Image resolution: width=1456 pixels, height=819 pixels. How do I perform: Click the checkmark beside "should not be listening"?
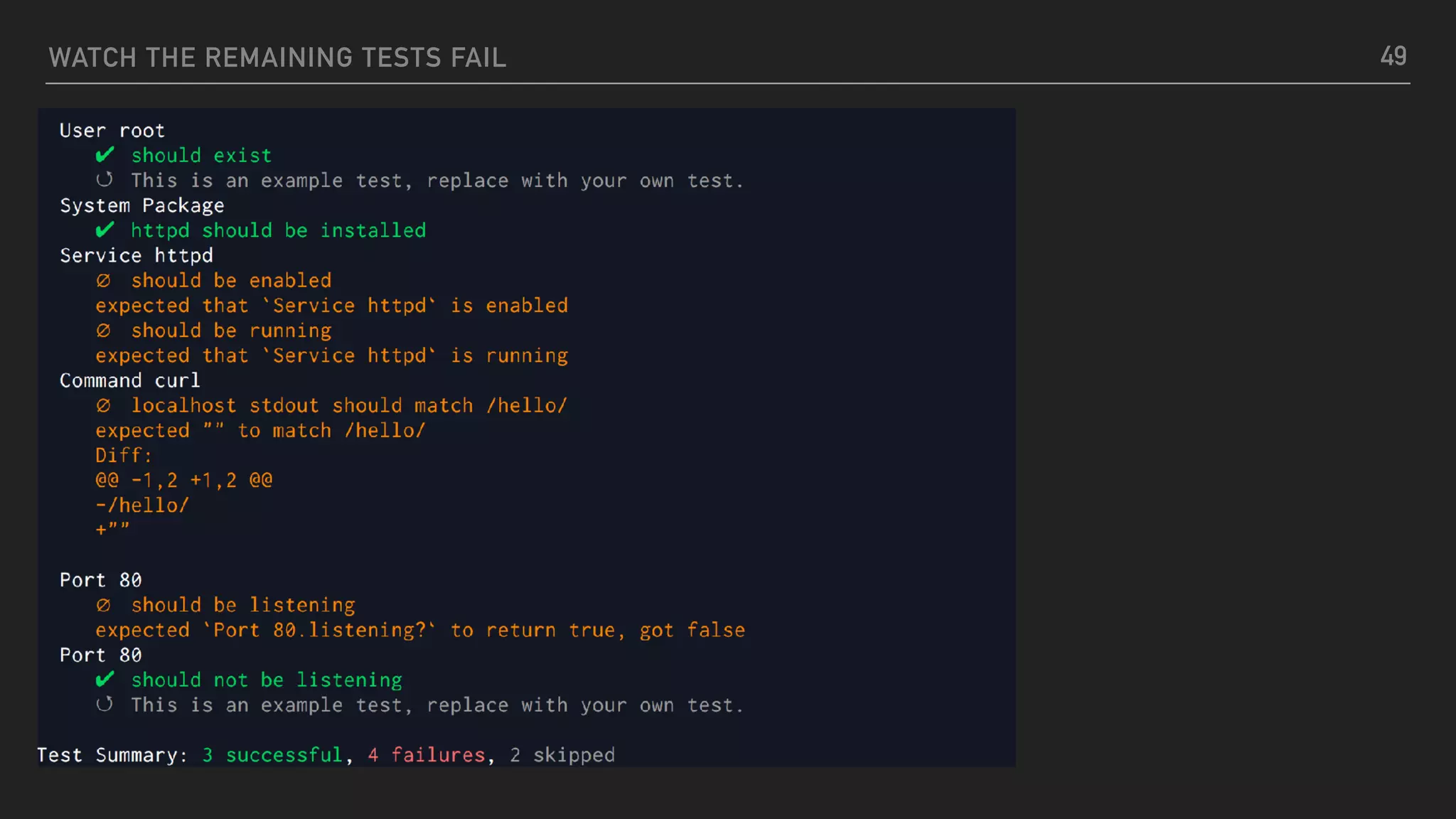click(x=105, y=680)
